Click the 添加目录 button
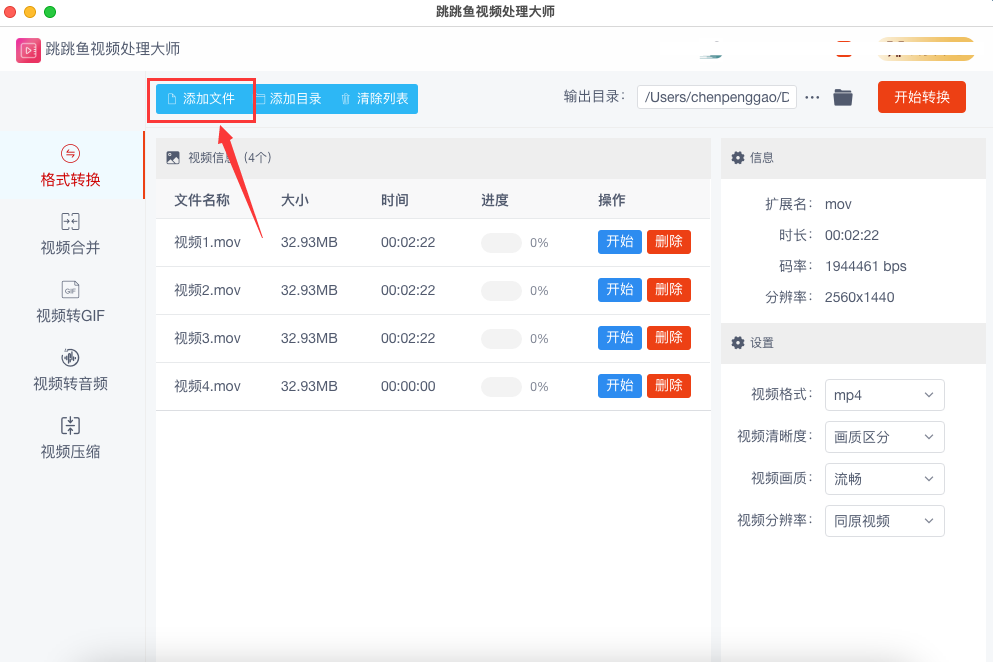This screenshot has width=993, height=662. pyautogui.click(x=290, y=99)
